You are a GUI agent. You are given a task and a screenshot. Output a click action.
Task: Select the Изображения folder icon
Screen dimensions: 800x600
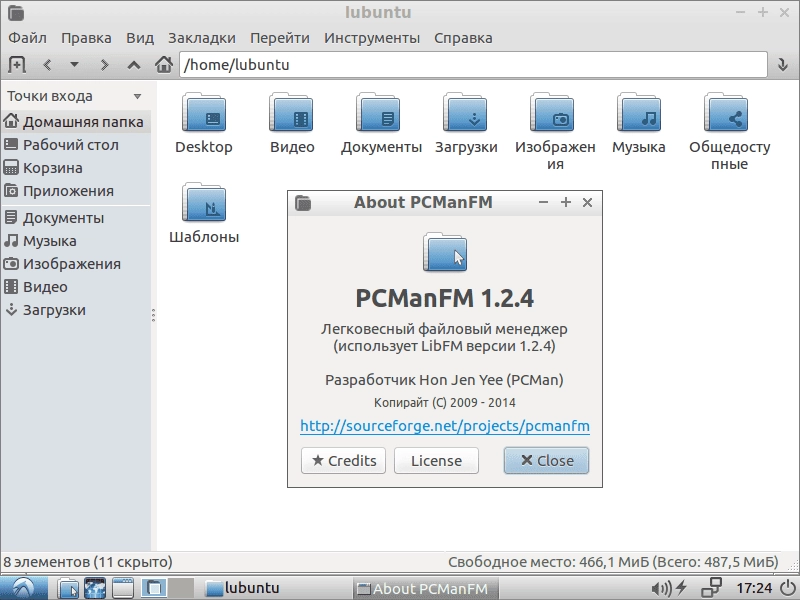point(552,113)
